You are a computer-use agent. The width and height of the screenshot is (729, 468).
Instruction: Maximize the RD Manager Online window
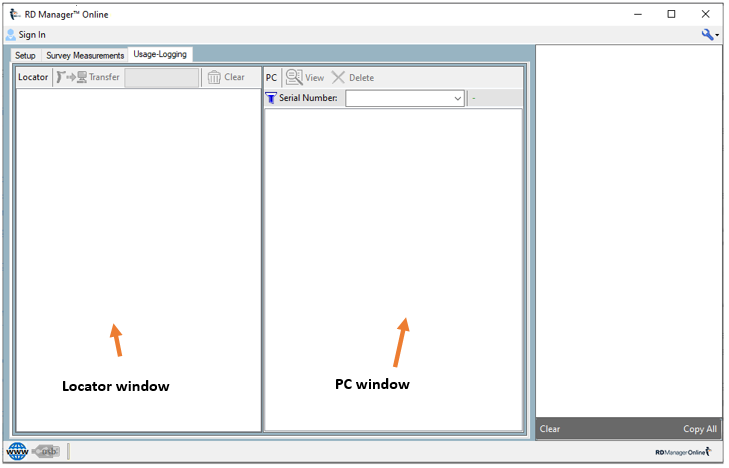click(x=671, y=14)
